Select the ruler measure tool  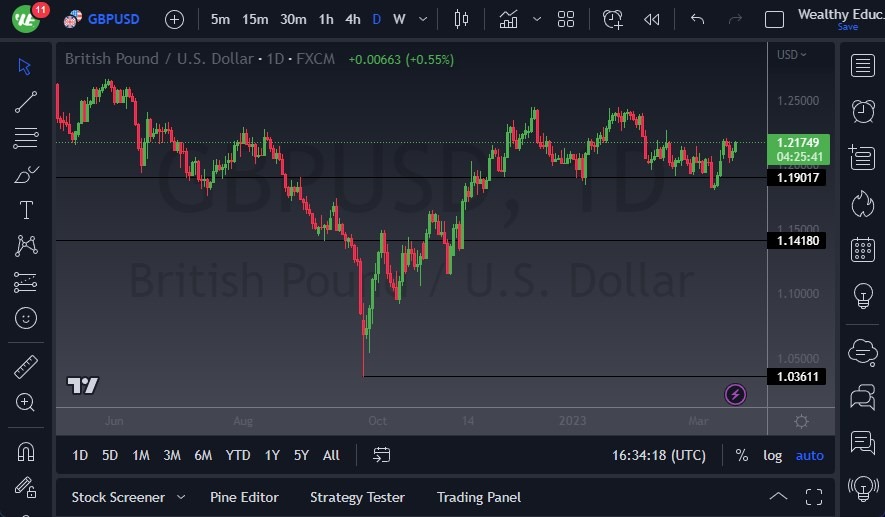click(x=26, y=366)
